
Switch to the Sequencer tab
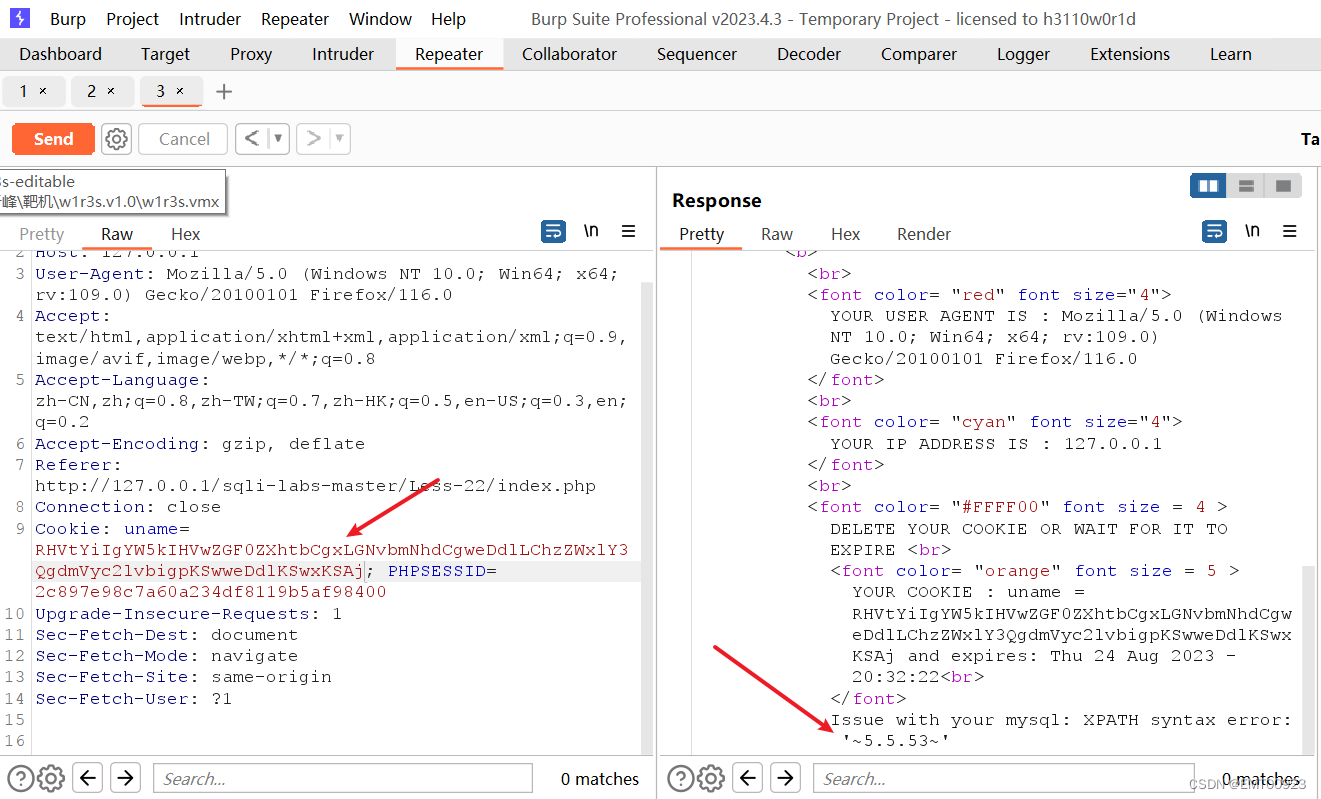tap(697, 54)
